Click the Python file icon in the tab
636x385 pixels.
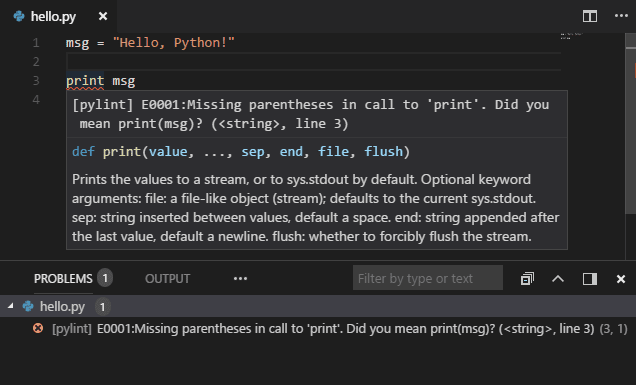[19, 16]
